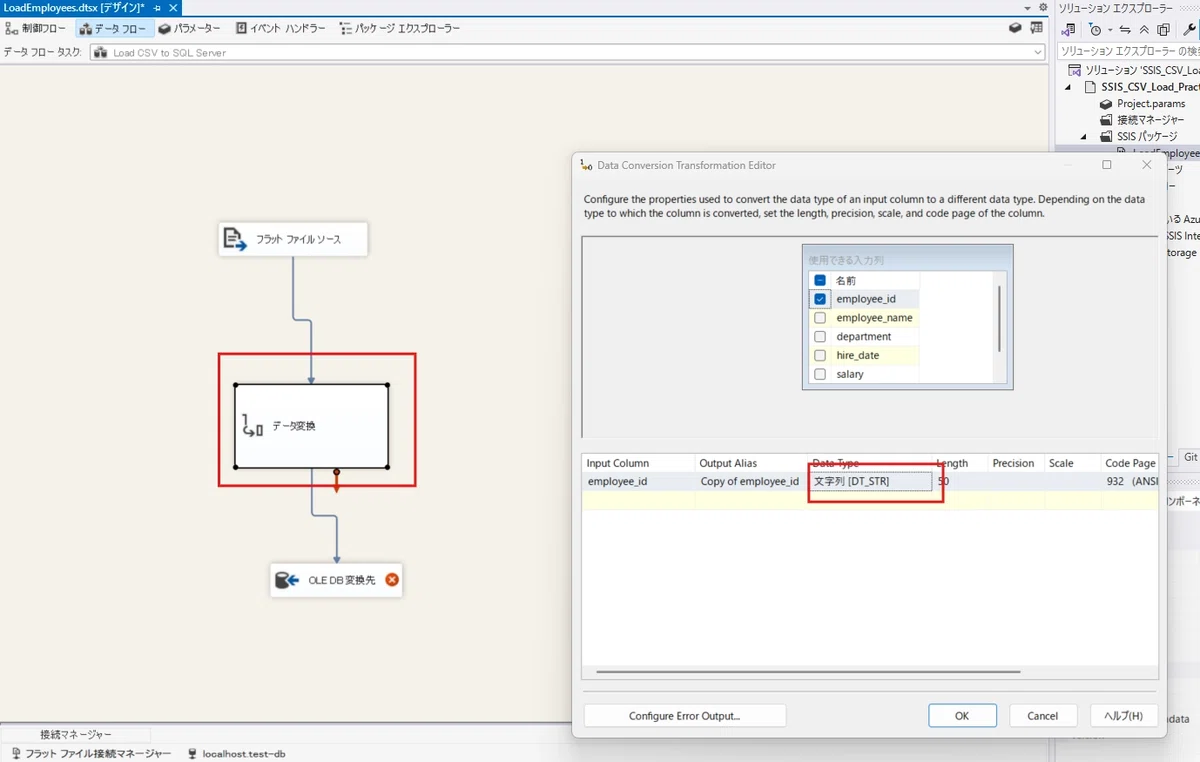Select the OLE DB destination database icon

coord(287,580)
